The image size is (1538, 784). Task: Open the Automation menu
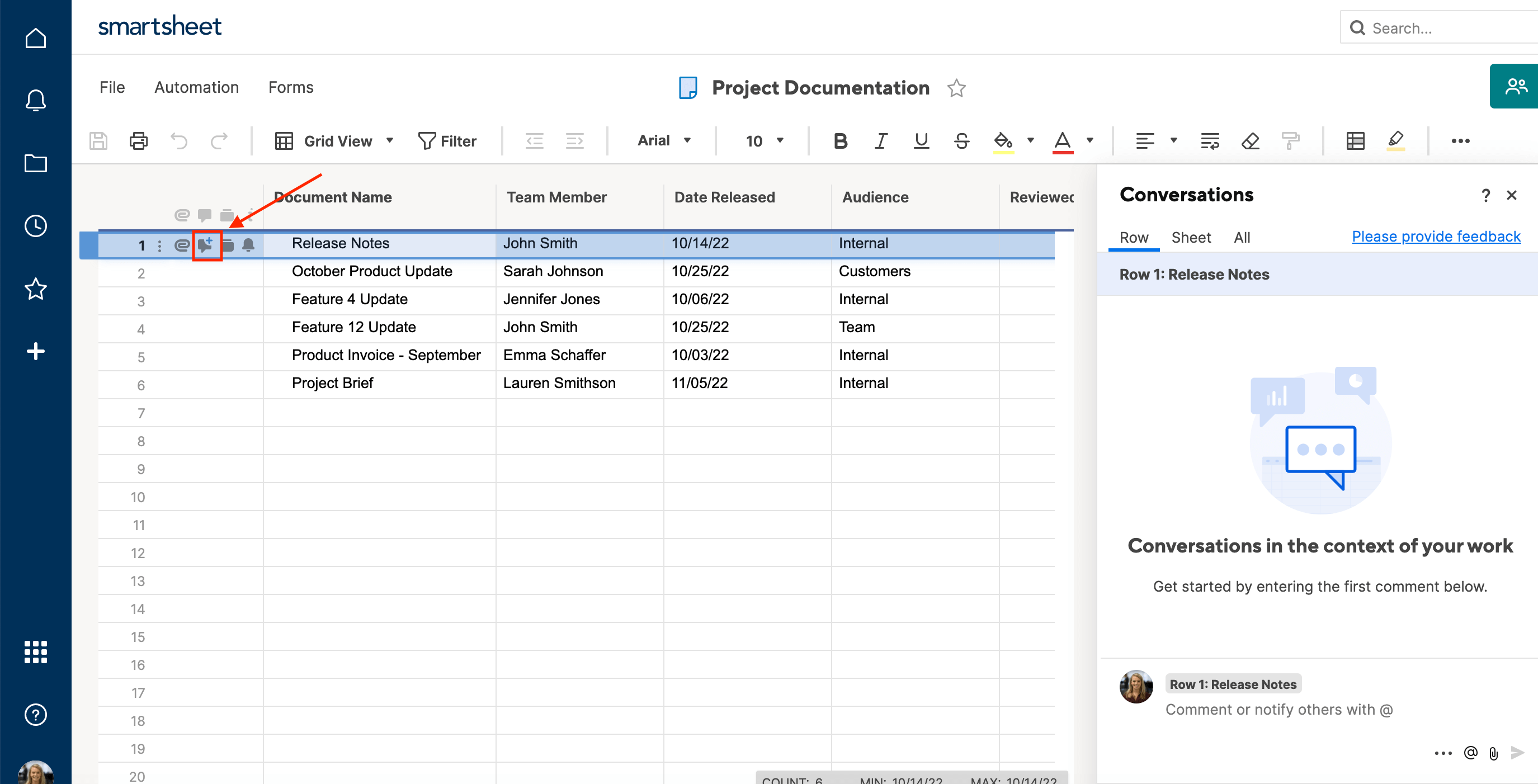pyautogui.click(x=196, y=87)
